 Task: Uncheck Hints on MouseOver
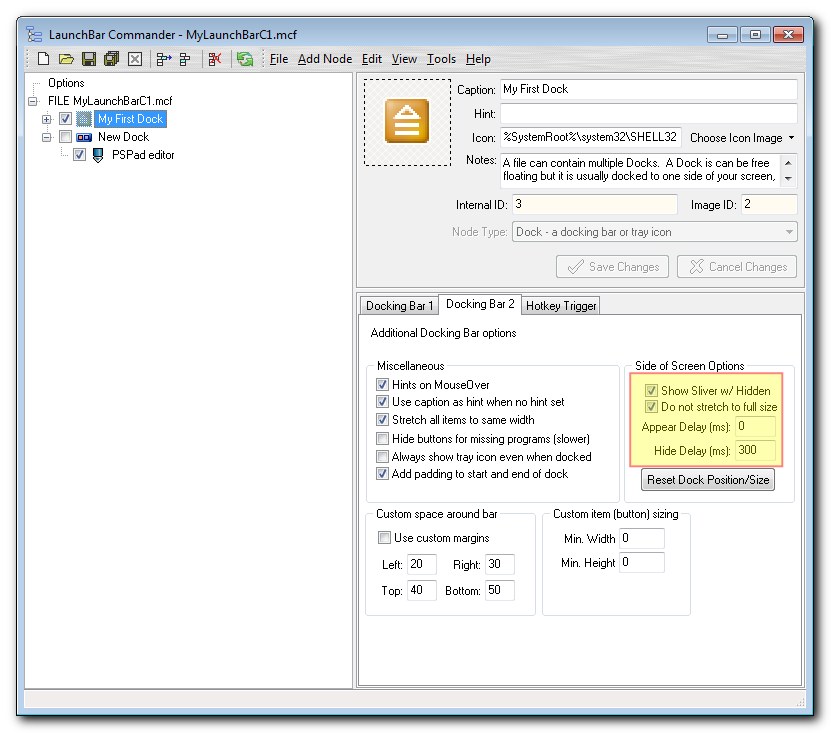(382, 384)
